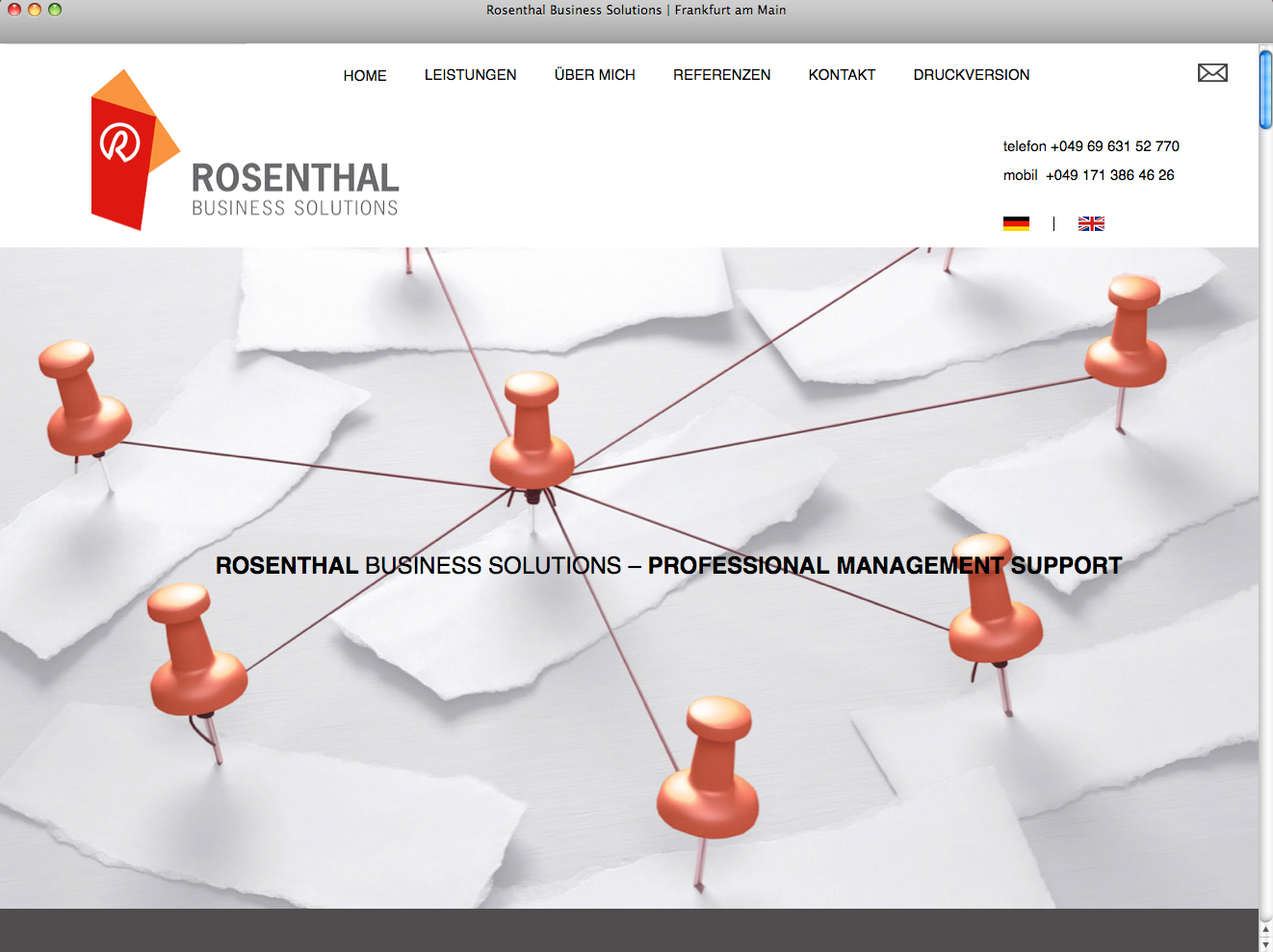Click the mobil +049 171 386 46 26 number
The height and width of the screenshot is (952, 1273).
click(1088, 175)
